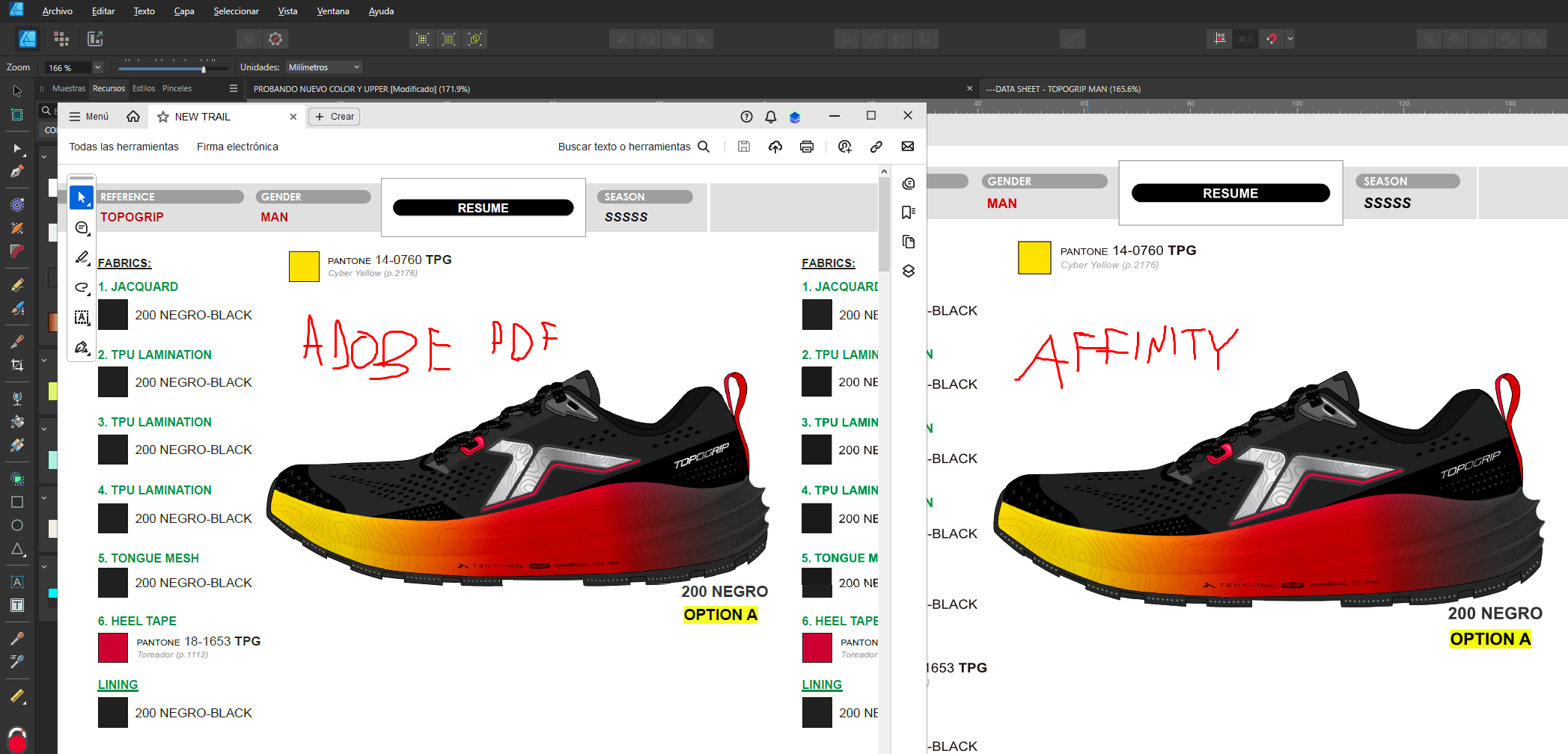Toggle the star on NEW TRAIL tab
1568x754 pixels.
point(162,117)
